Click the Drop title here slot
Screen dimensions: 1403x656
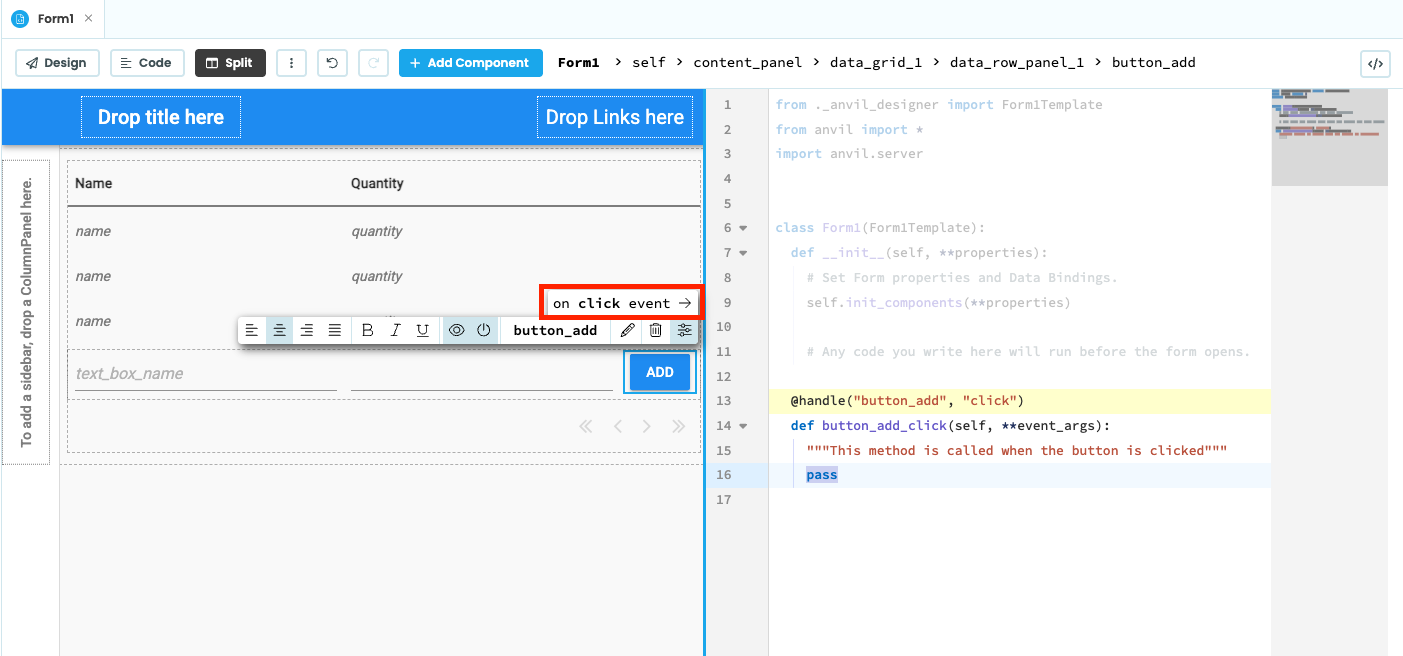click(161, 117)
